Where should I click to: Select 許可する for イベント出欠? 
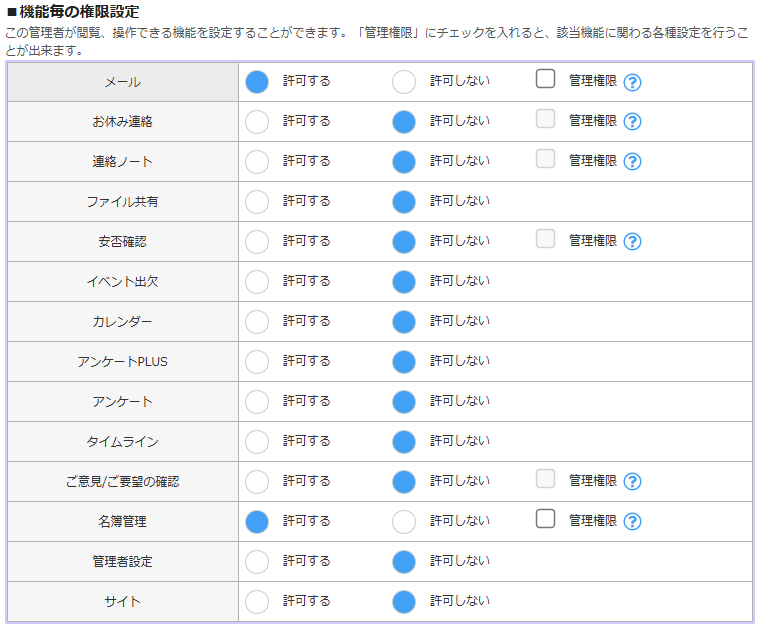pos(257,282)
